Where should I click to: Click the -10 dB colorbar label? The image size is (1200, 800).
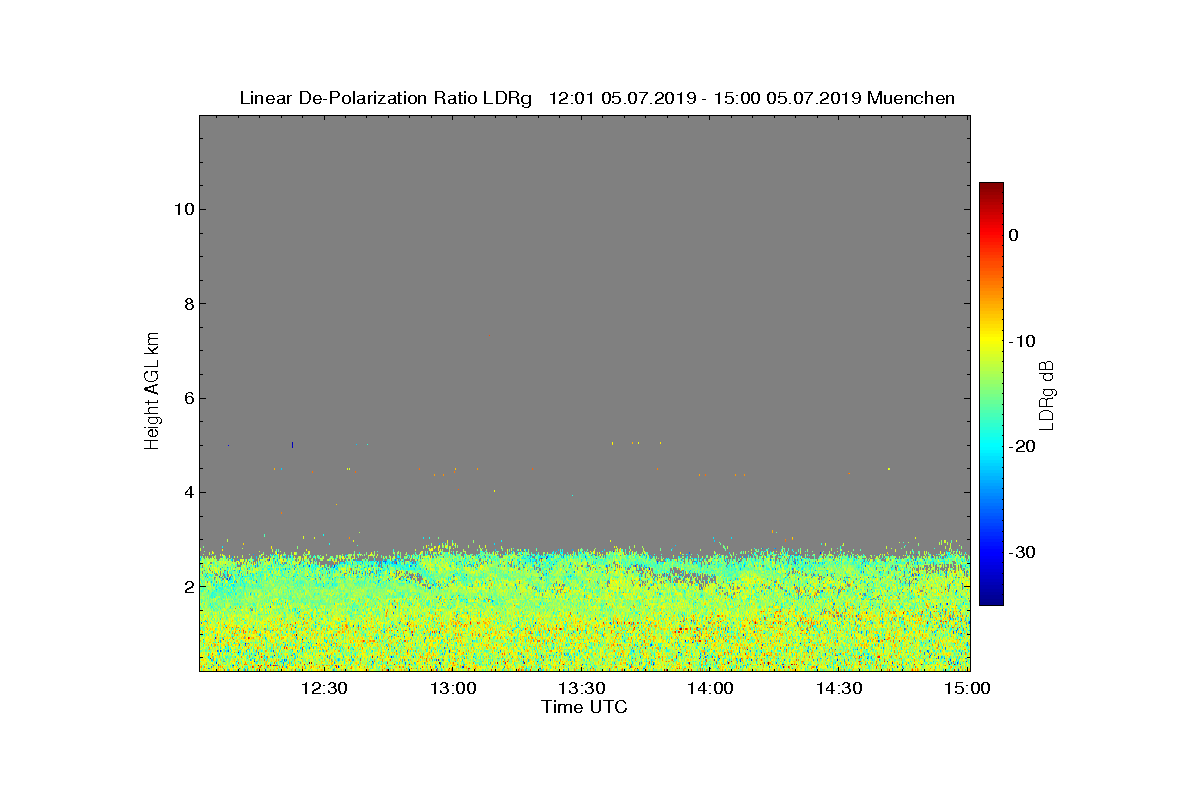pos(1021,341)
